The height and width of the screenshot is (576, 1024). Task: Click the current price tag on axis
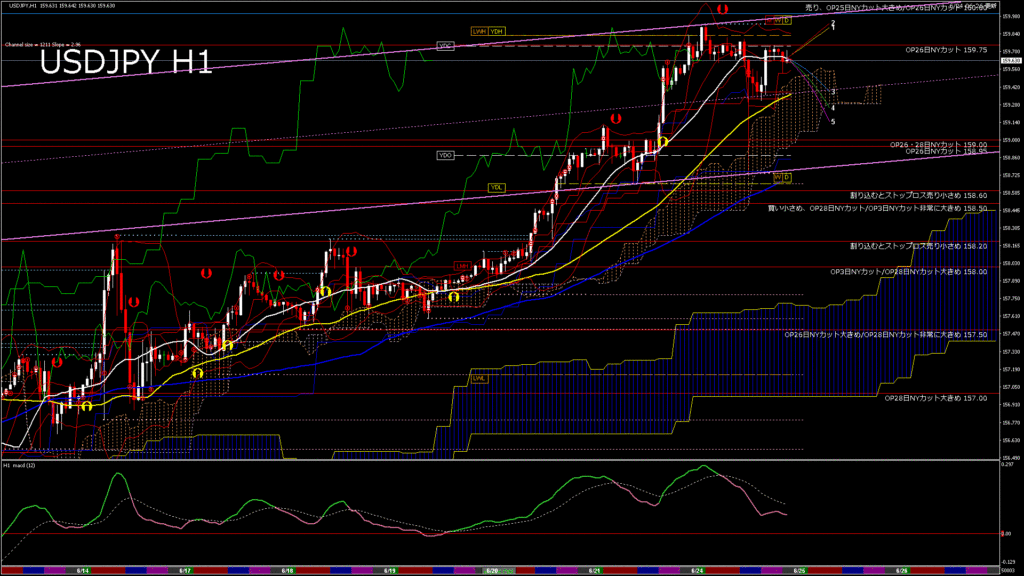point(1010,61)
